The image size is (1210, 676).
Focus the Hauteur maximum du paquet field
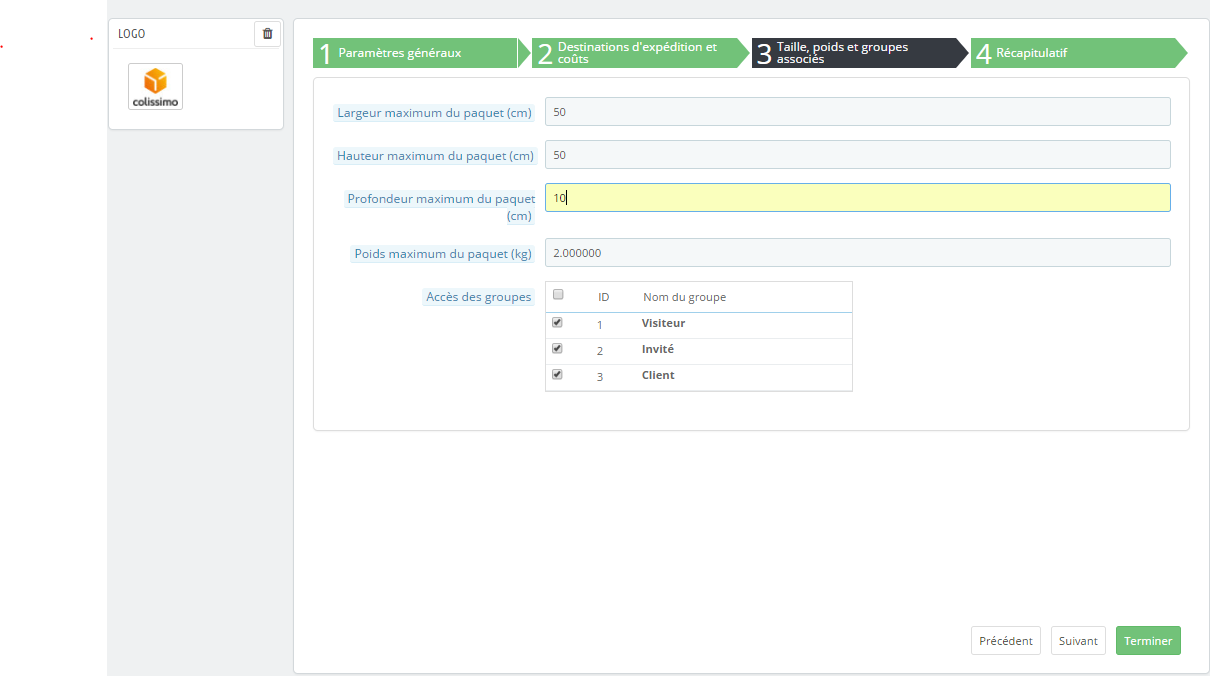(x=857, y=155)
